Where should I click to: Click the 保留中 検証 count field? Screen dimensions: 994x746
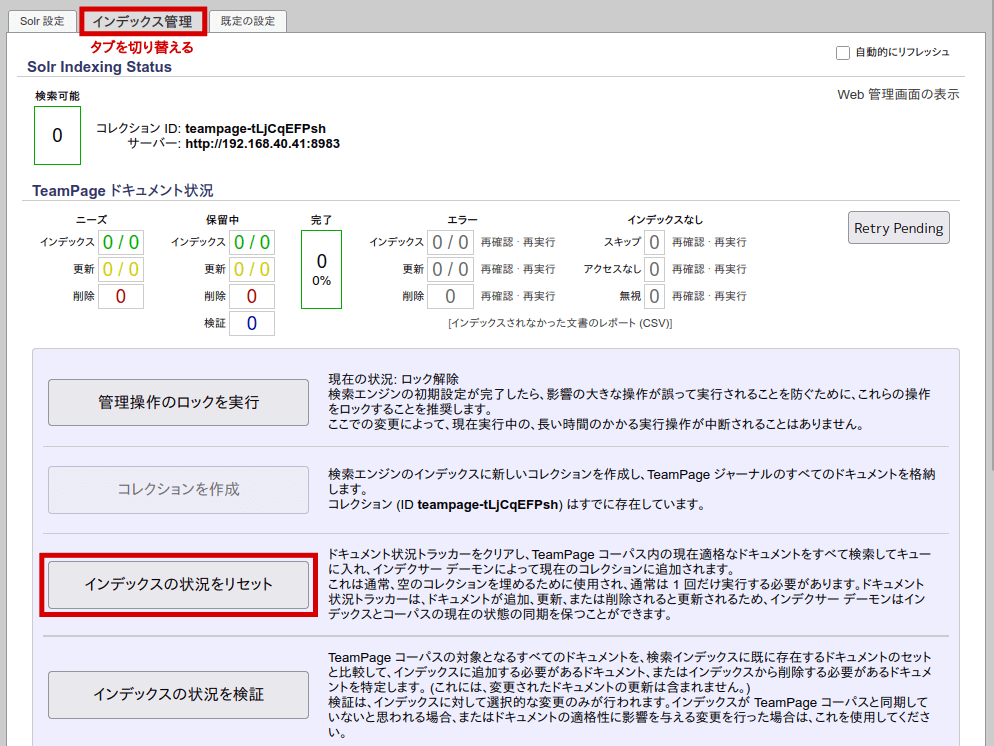pyautogui.click(x=252, y=323)
